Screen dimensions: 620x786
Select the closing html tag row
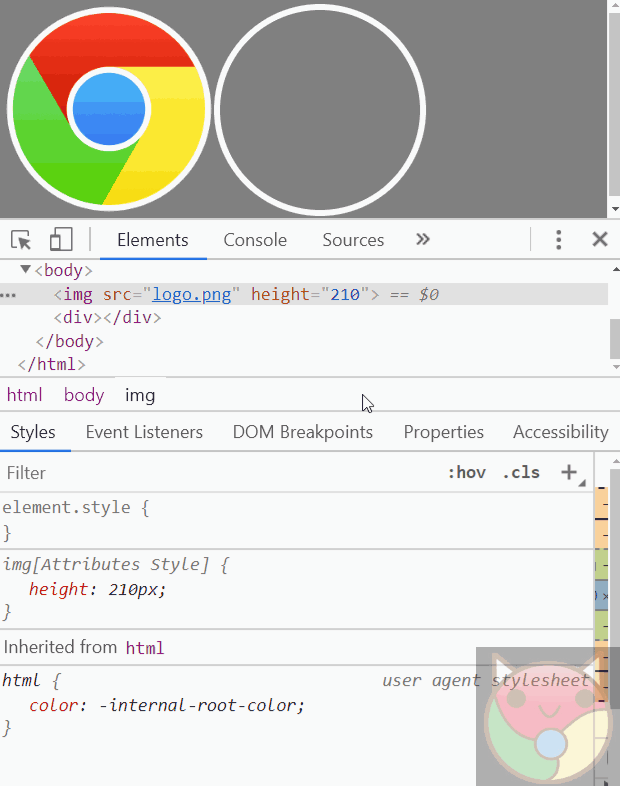pos(52,364)
